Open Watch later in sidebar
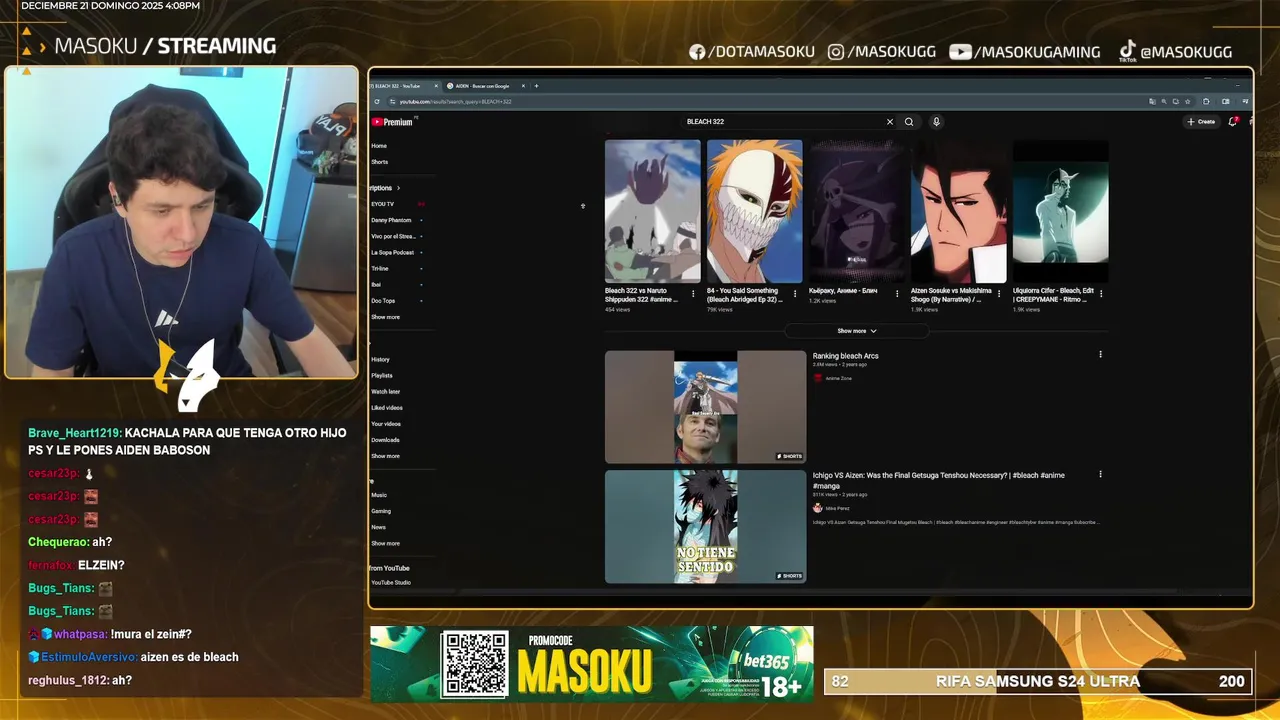Viewport: 1280px width, 720px height. click(385, 392)
